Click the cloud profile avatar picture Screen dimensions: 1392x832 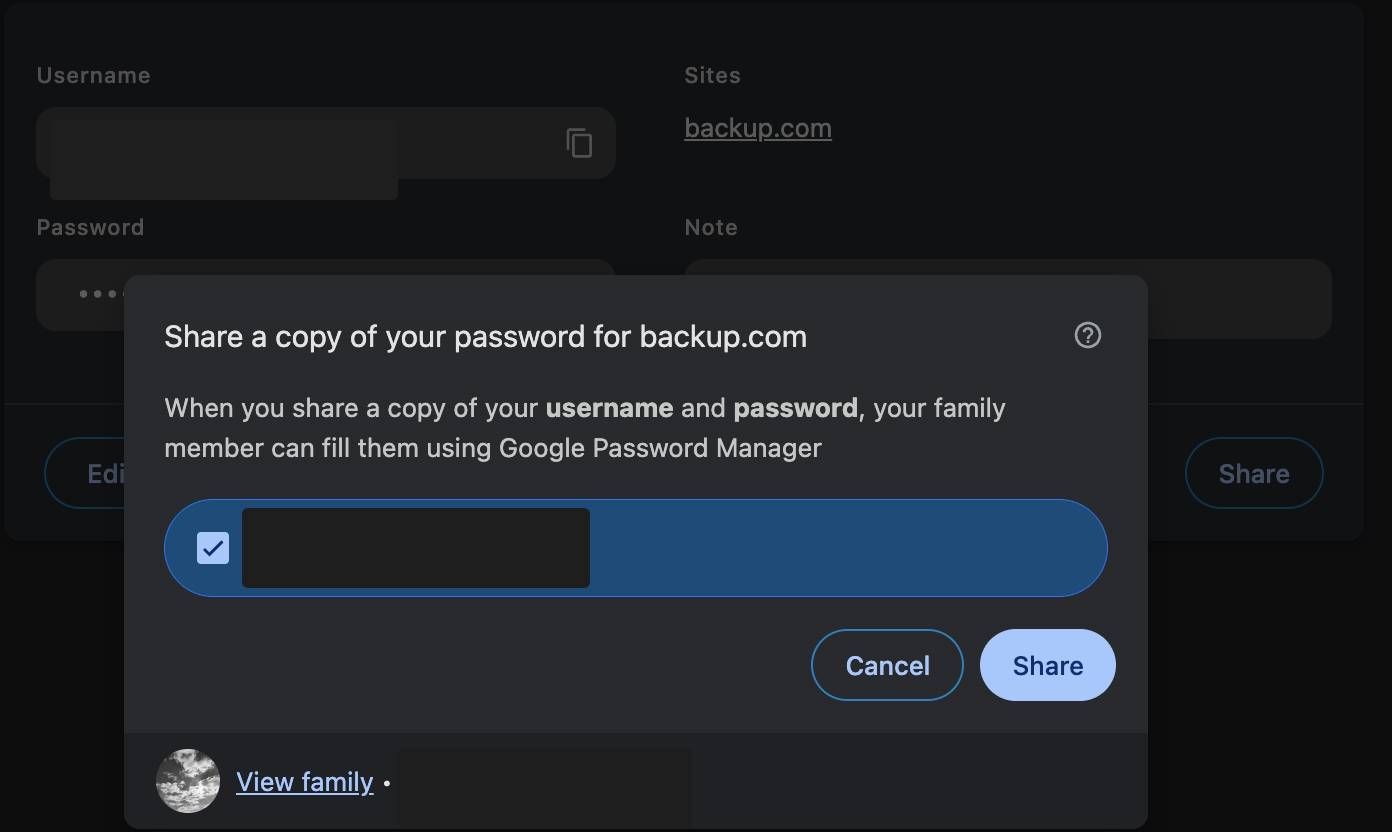(188, 781)
